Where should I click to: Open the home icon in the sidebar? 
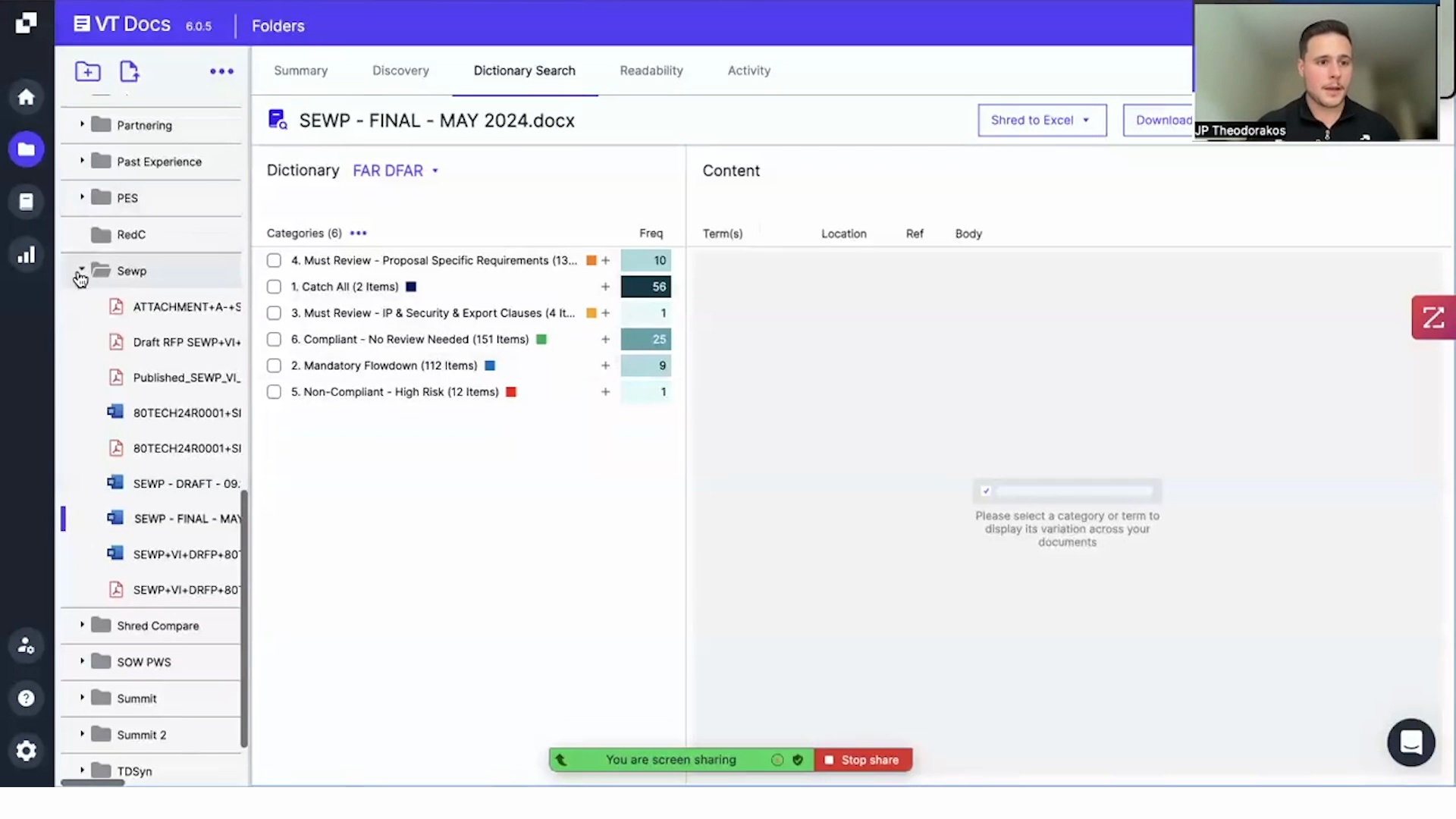pyautogui.click(x=27, y=97)
